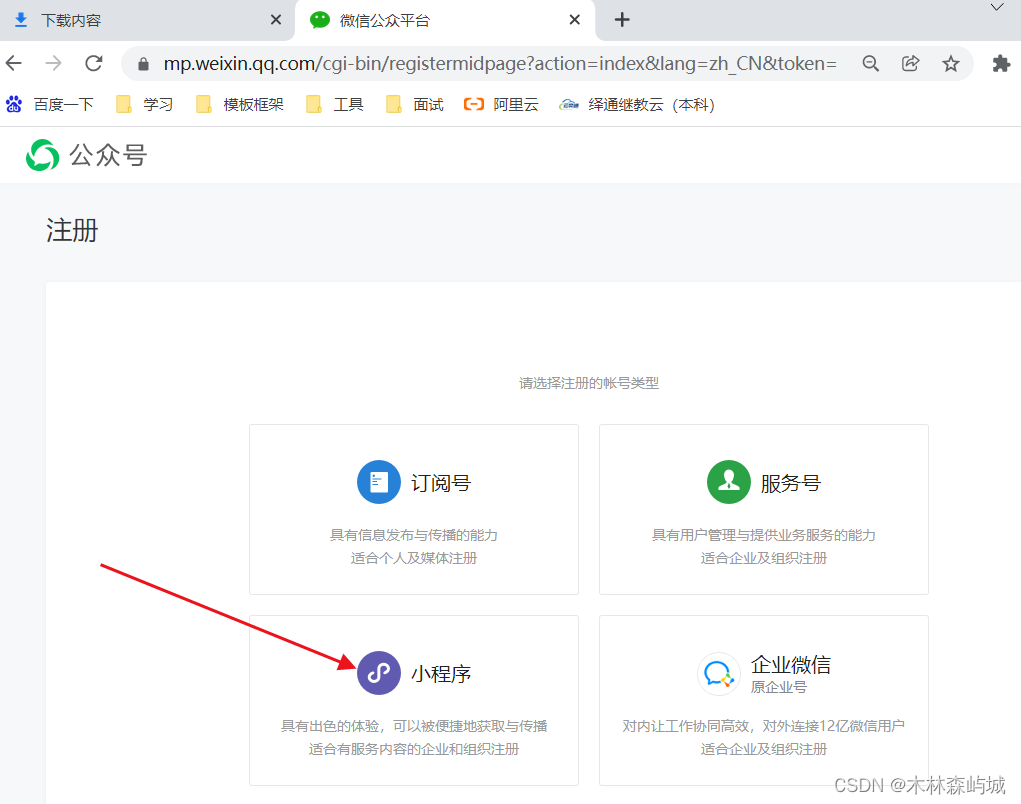Click the browser back button
The height and width of the screenshot is (804, 1021).
tap(13, 63)
